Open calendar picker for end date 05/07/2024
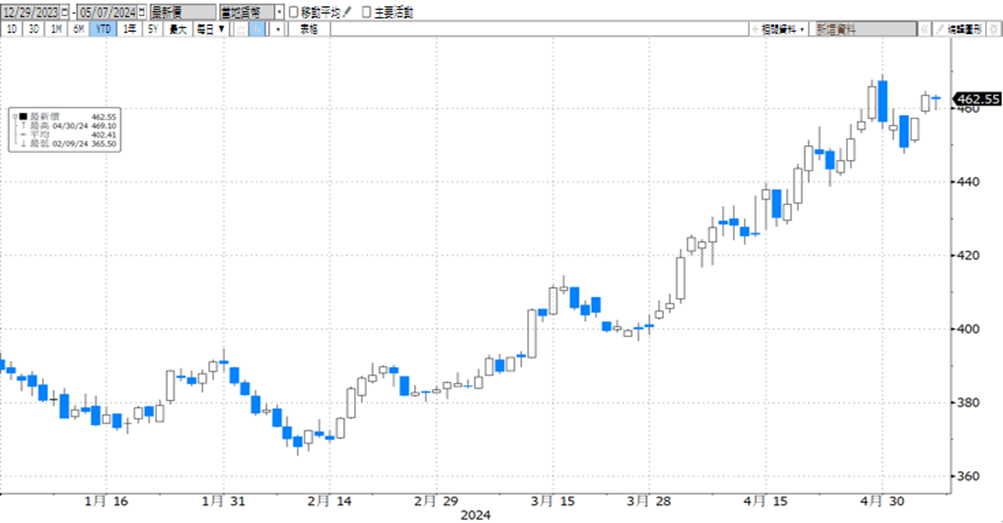The height and width of the screenshot is (523, 1003). click(142, 12)
